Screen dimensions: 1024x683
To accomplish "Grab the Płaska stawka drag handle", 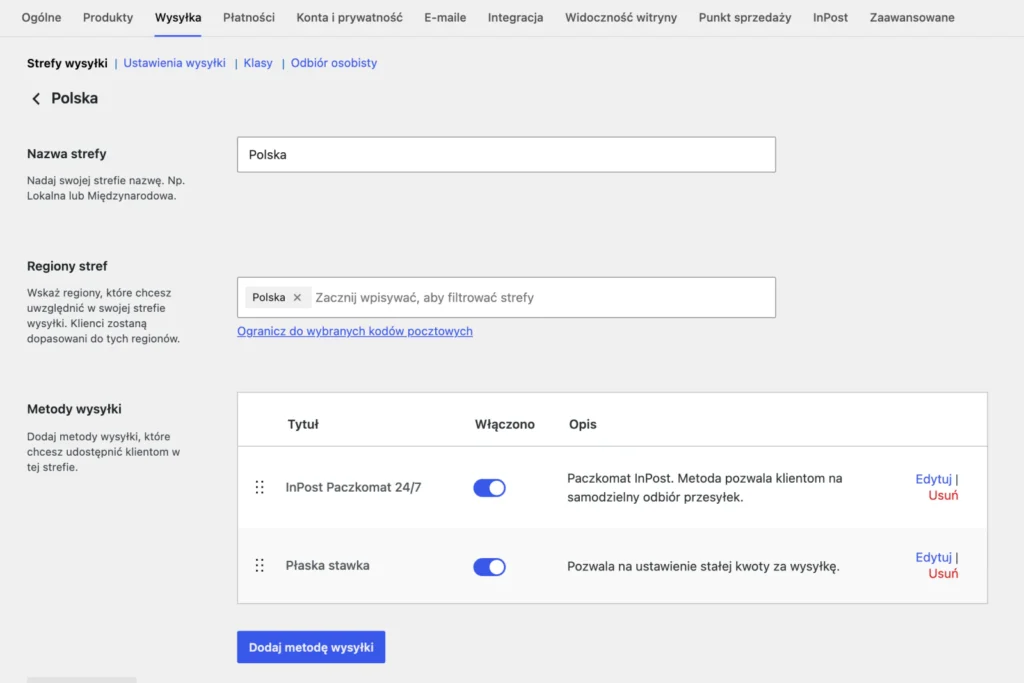I will (259, 565).
